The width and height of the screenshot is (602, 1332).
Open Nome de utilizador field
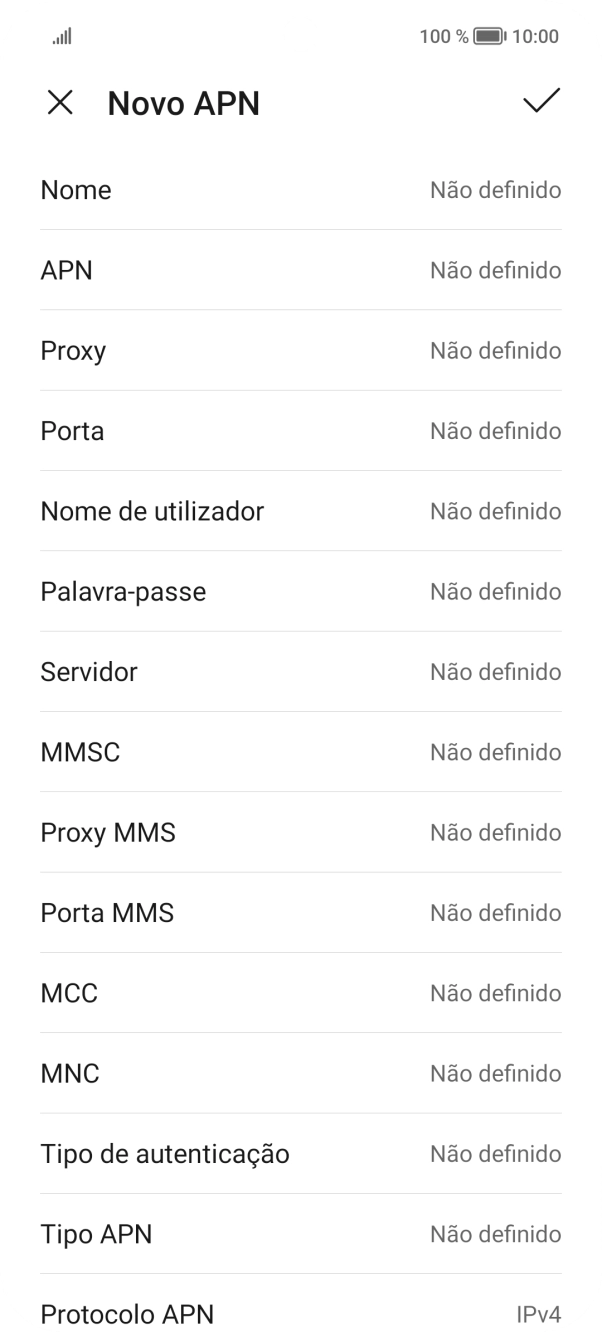tap(301, 511)
